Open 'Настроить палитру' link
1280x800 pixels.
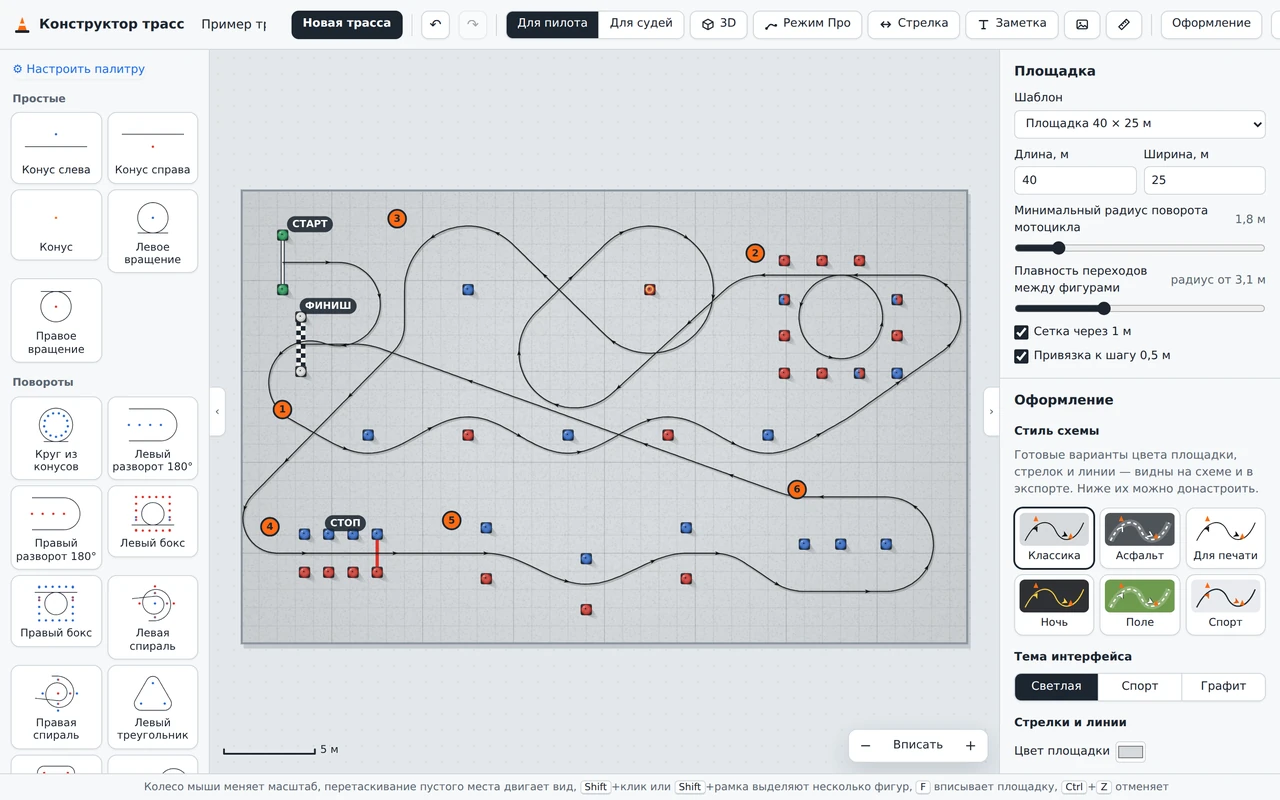pos(78,69)
